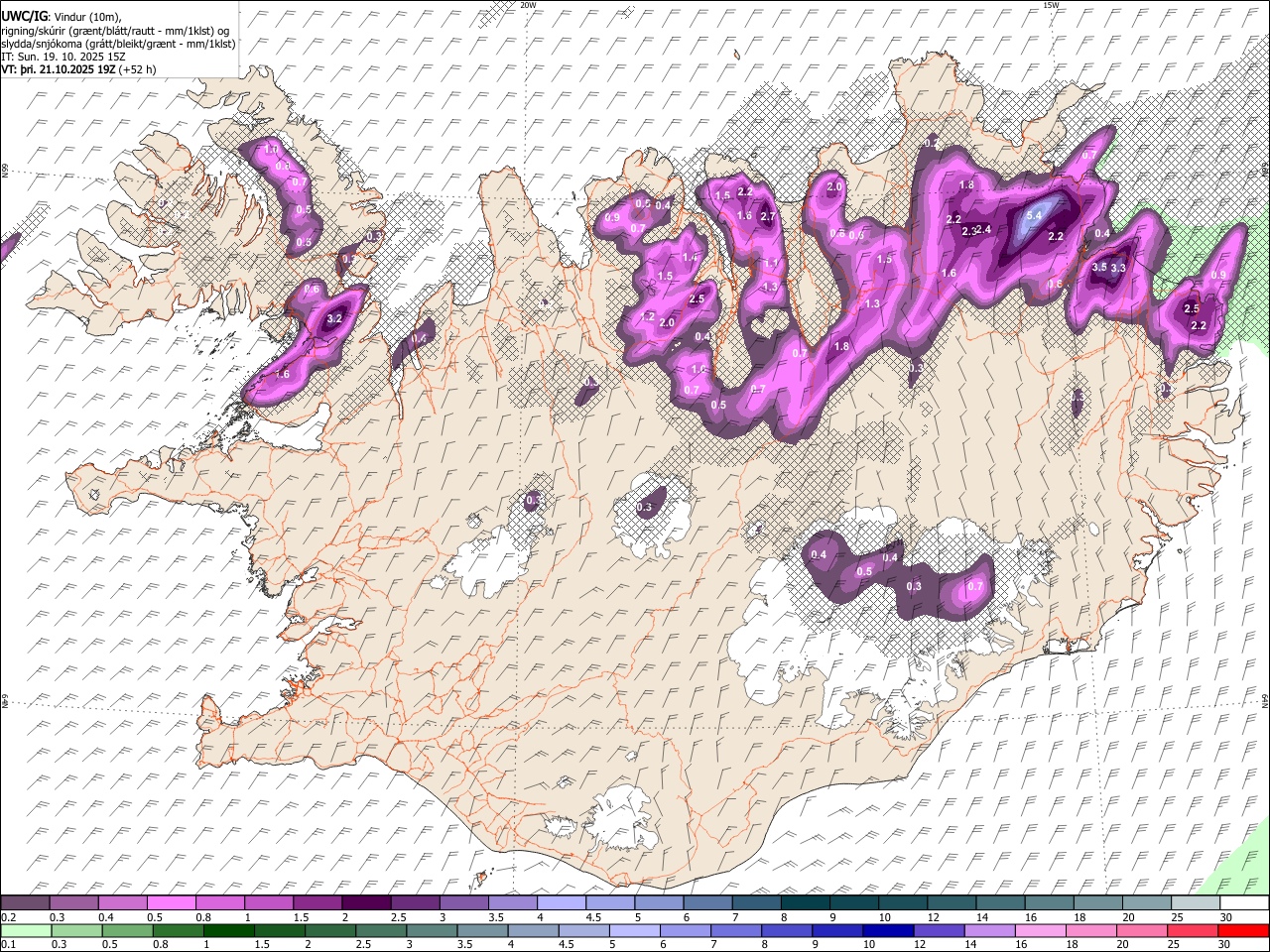
Task: Pick the lower legend swatch between 10 and 12
Action: point(888,930)
